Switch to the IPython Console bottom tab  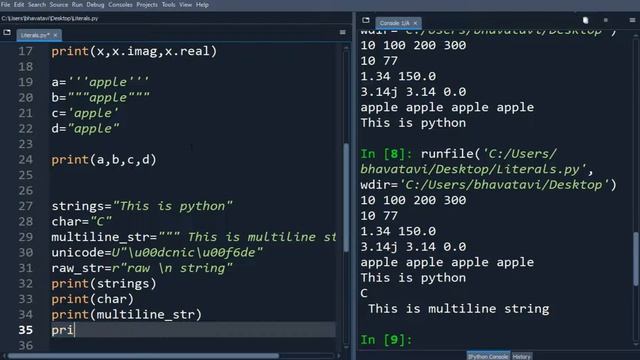point(488,356)
